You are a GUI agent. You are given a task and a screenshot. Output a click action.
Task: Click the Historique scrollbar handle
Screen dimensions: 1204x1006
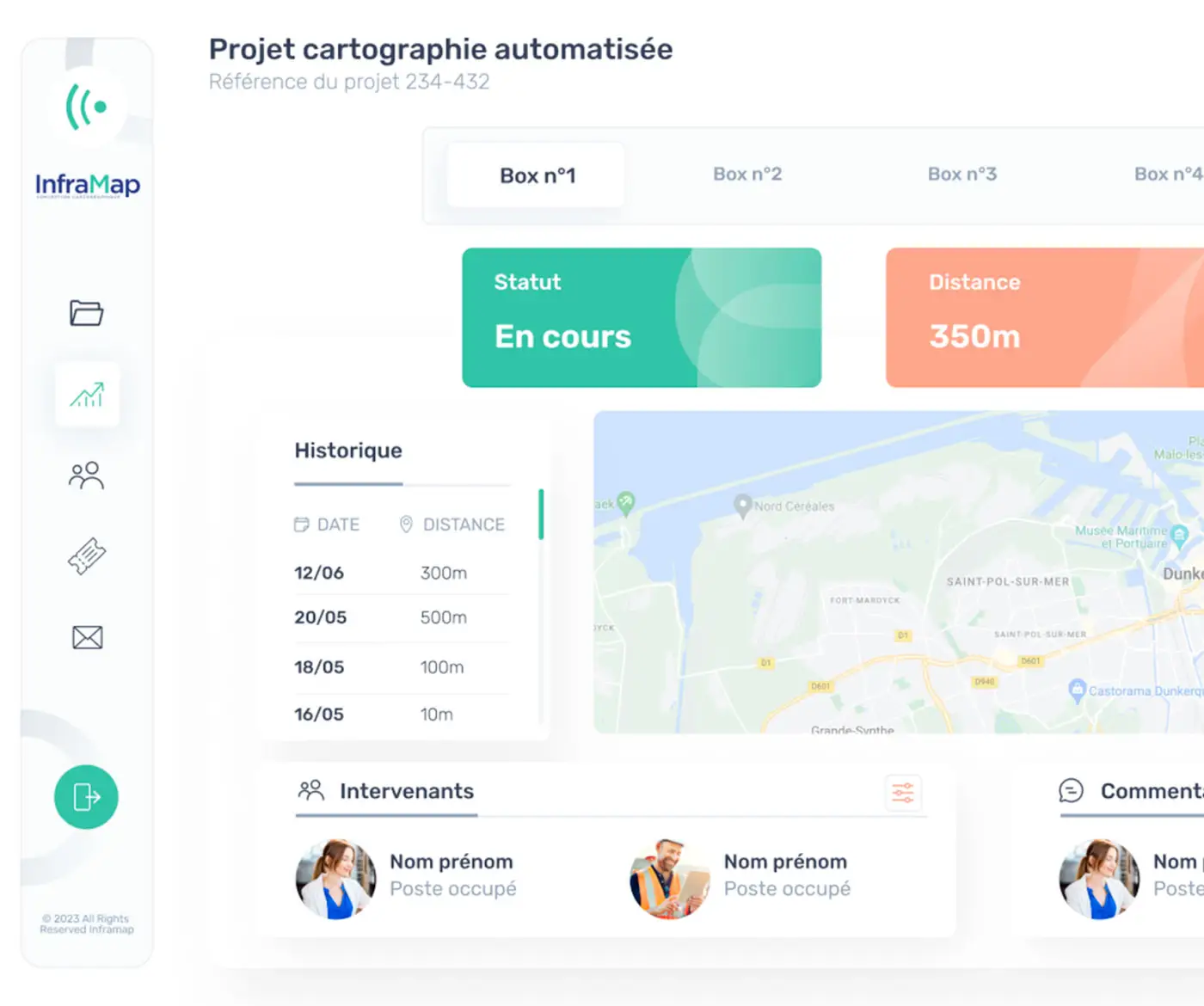(x=541, y=514)
